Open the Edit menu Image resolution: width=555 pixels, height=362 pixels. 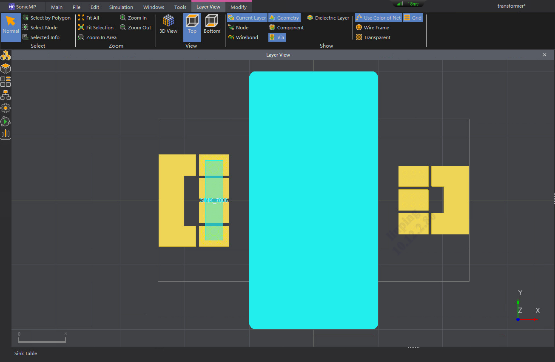click(x=95, y=7)
